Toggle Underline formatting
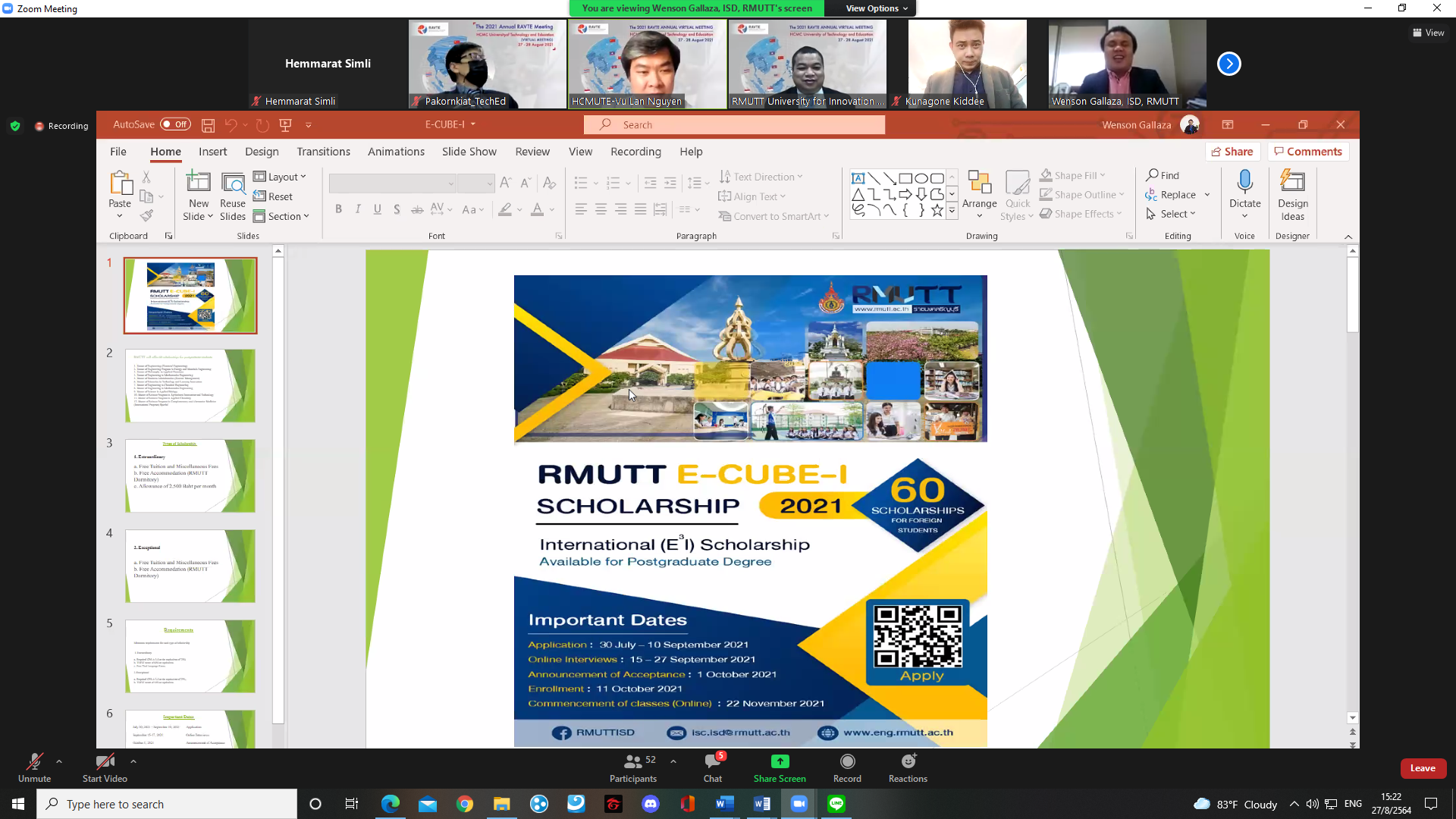The image size is (1456, 819). tap(377, 209)
